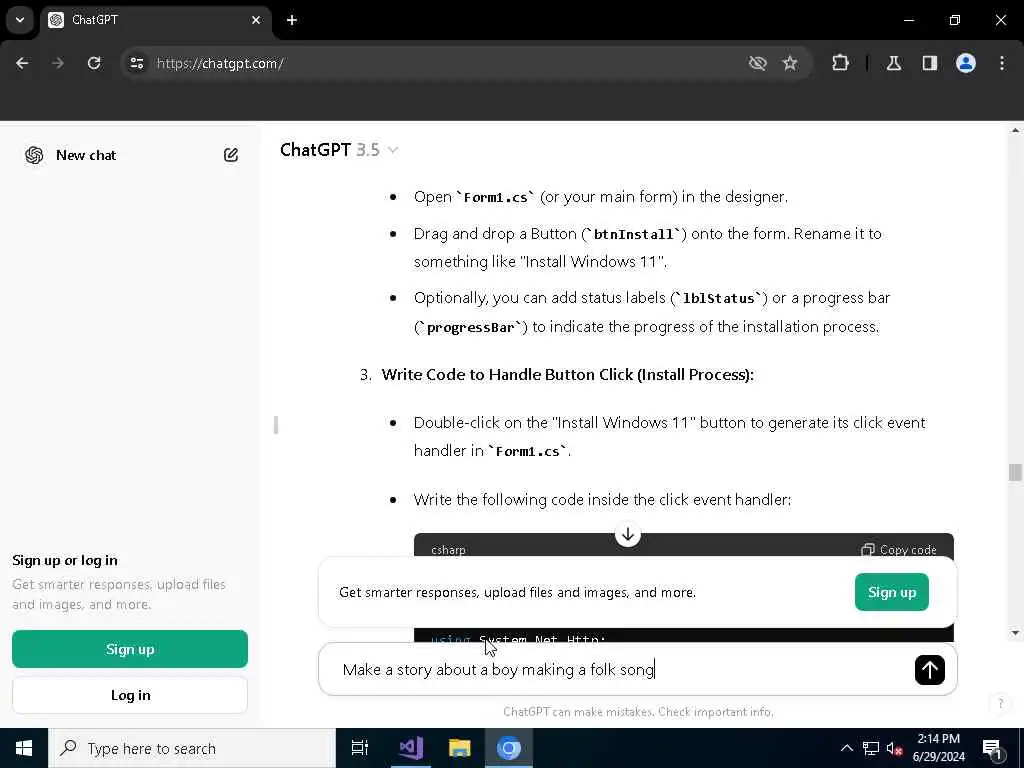The height and width of the screenshot is (768, 1024).
Task: Close the ChatGPT tab
Action: [x=256, y=20]
